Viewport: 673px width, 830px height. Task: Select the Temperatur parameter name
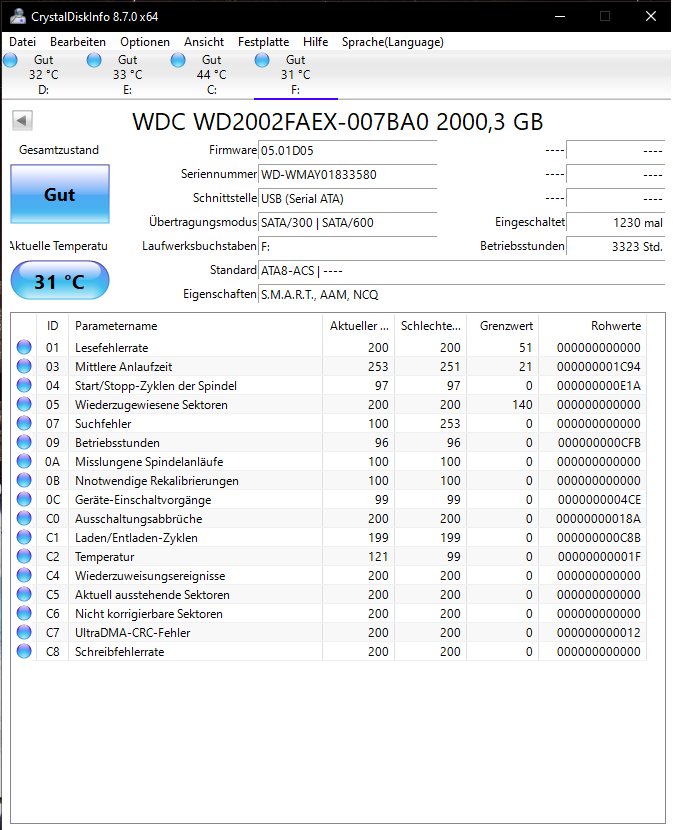point(105,557)
